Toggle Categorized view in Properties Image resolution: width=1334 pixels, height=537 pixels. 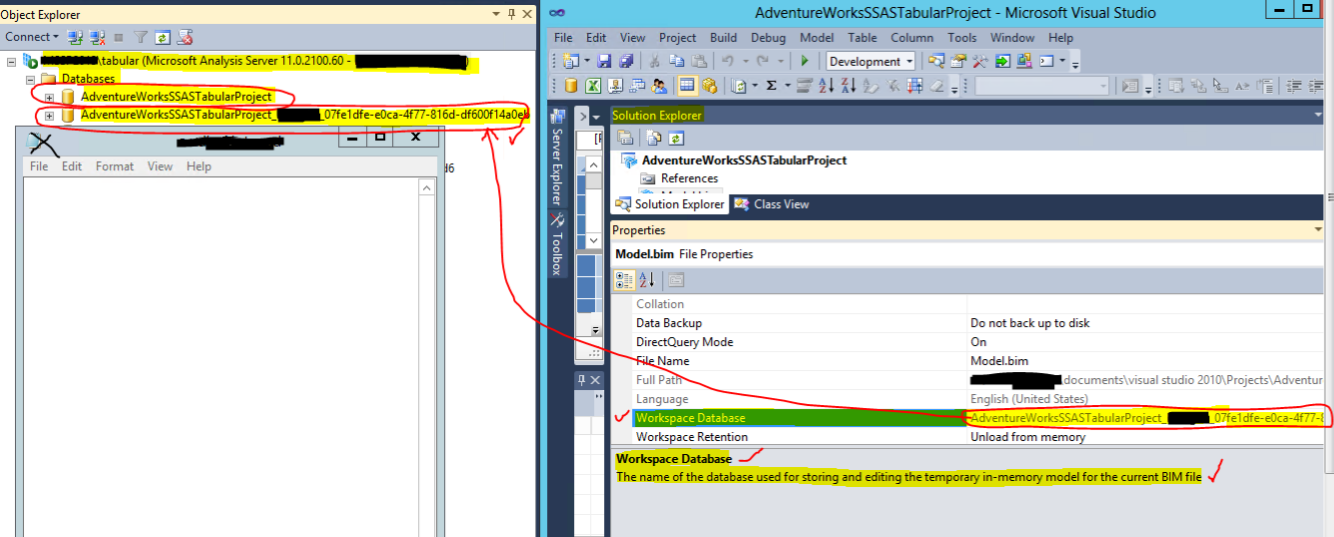tap(624, 280)
